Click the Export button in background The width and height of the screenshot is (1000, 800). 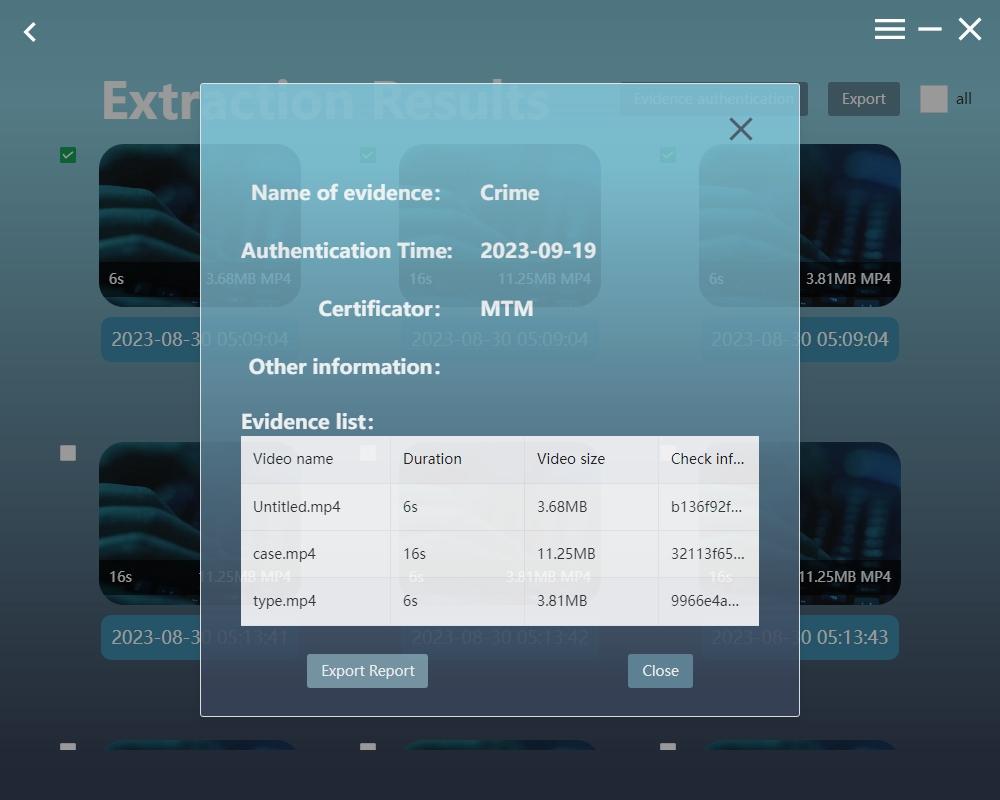click(x=864, y=99)
